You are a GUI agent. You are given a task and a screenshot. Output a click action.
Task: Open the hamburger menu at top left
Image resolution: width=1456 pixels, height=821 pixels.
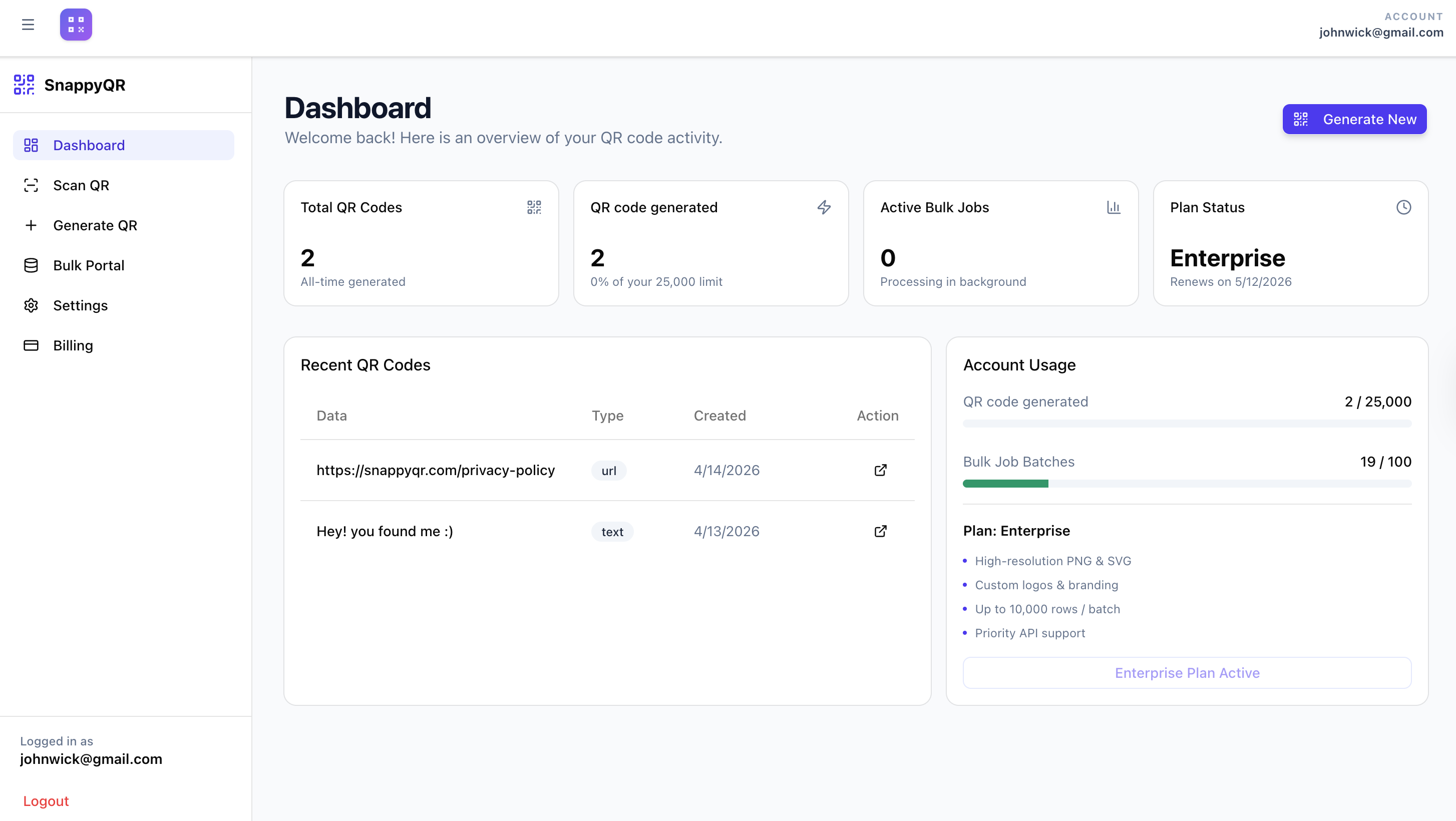(x=28, y=25)
